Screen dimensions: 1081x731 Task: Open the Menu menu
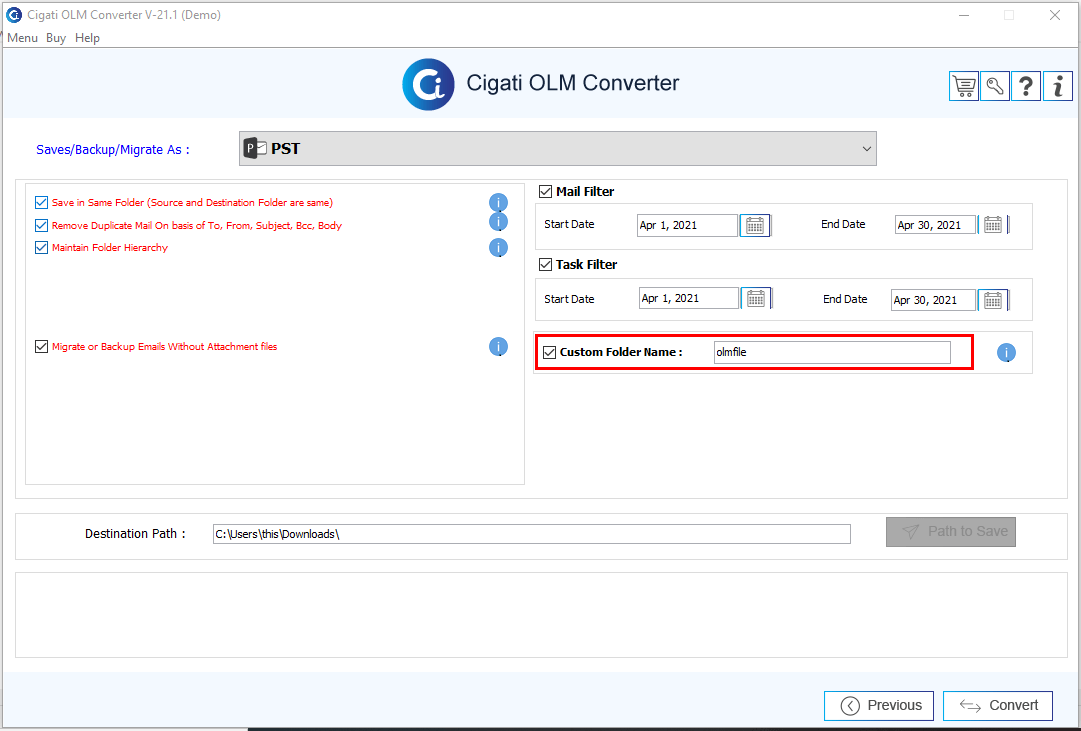22,38
